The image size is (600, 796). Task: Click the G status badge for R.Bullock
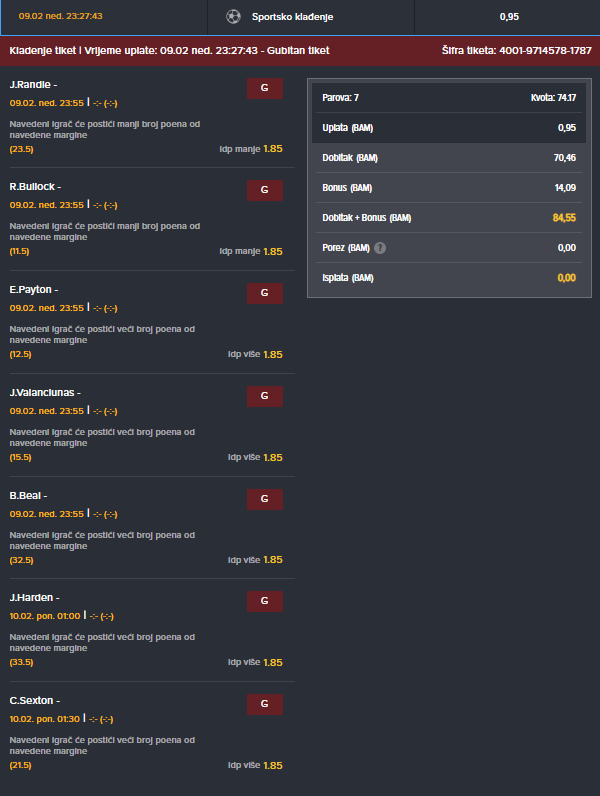pyautogui.click(x=265, y=190)
